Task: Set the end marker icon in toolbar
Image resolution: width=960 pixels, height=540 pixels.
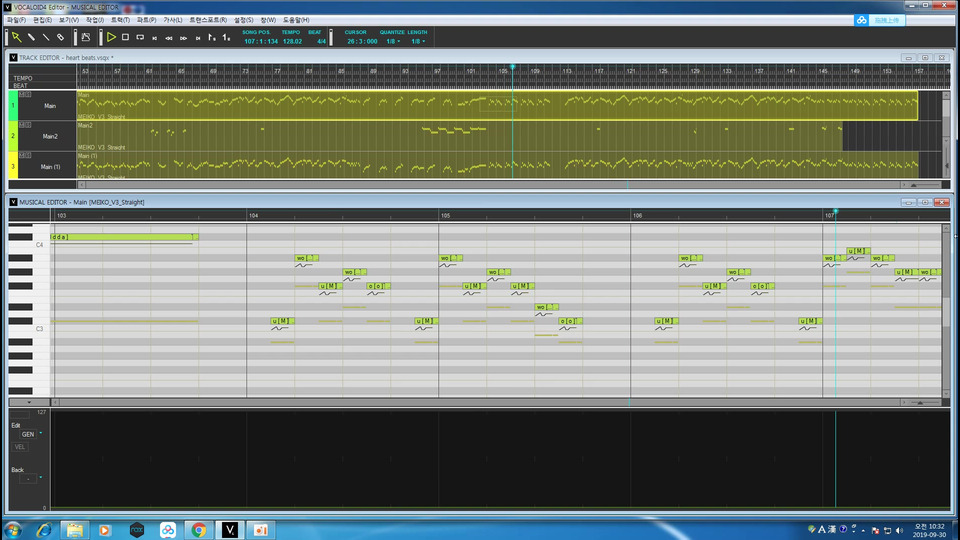Action: [227, 38]
